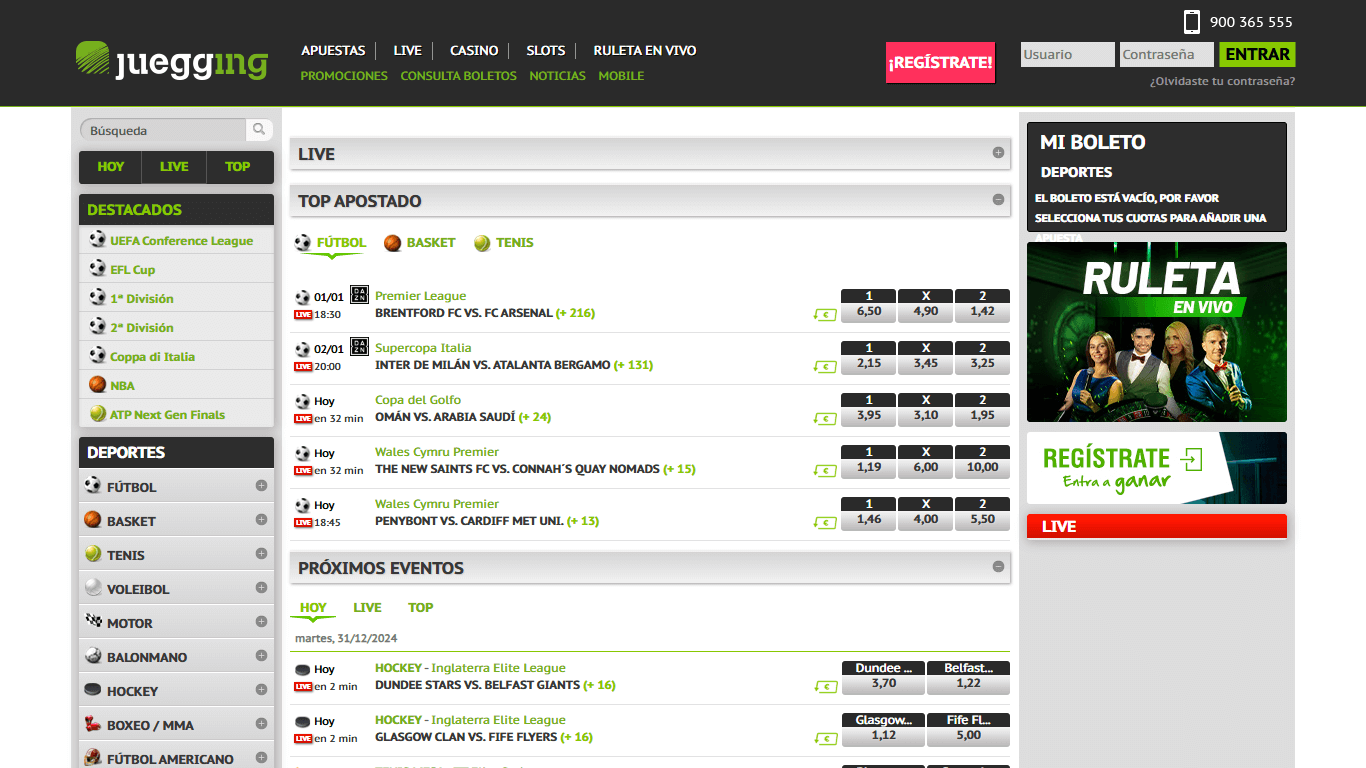This screenshot has height=768, width=1366.
Task: Open the CONSULTA BOLETOS link
Action: (x=458, y=76)
